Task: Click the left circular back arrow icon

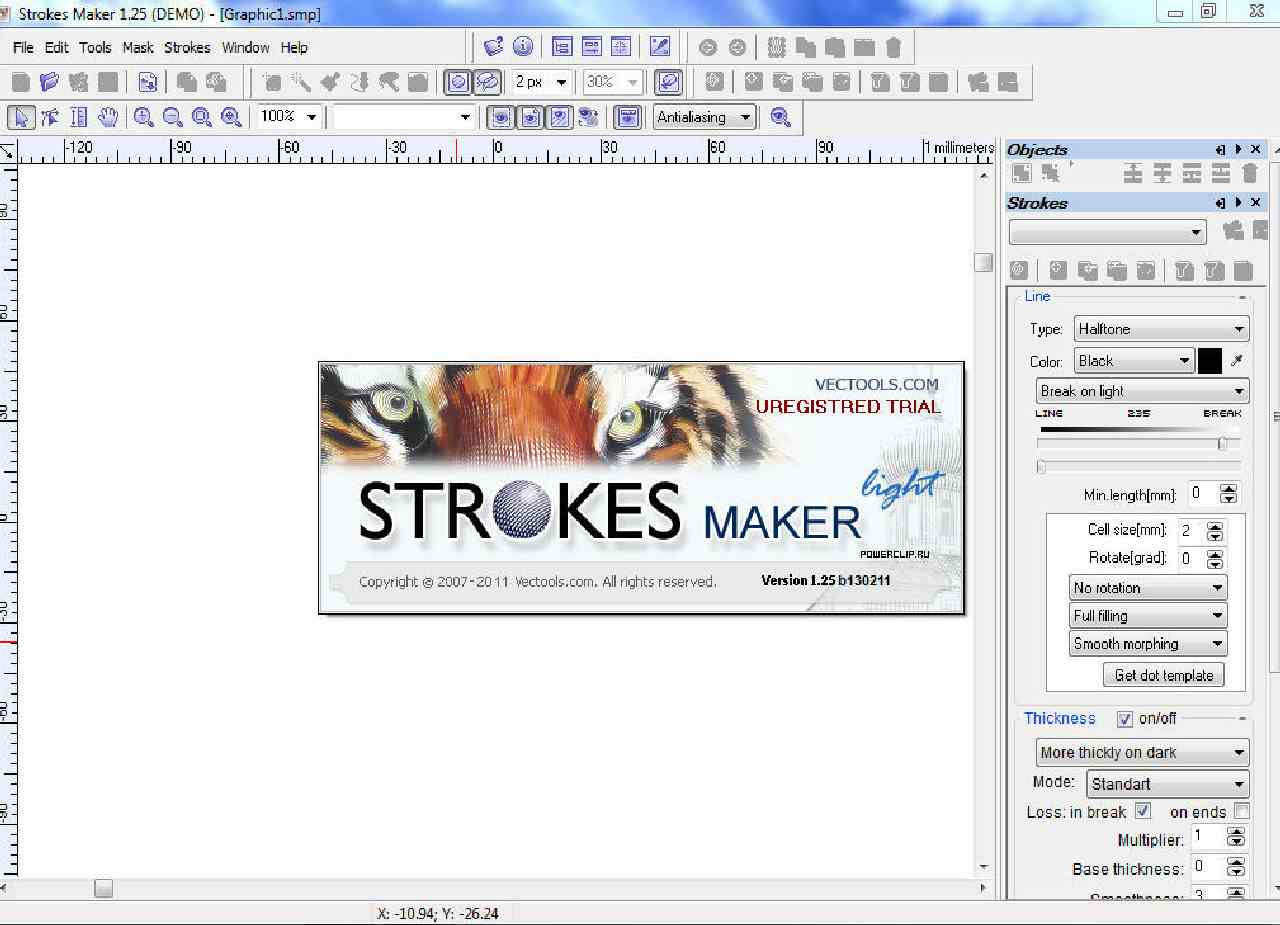Action: (x=708, y=47)
